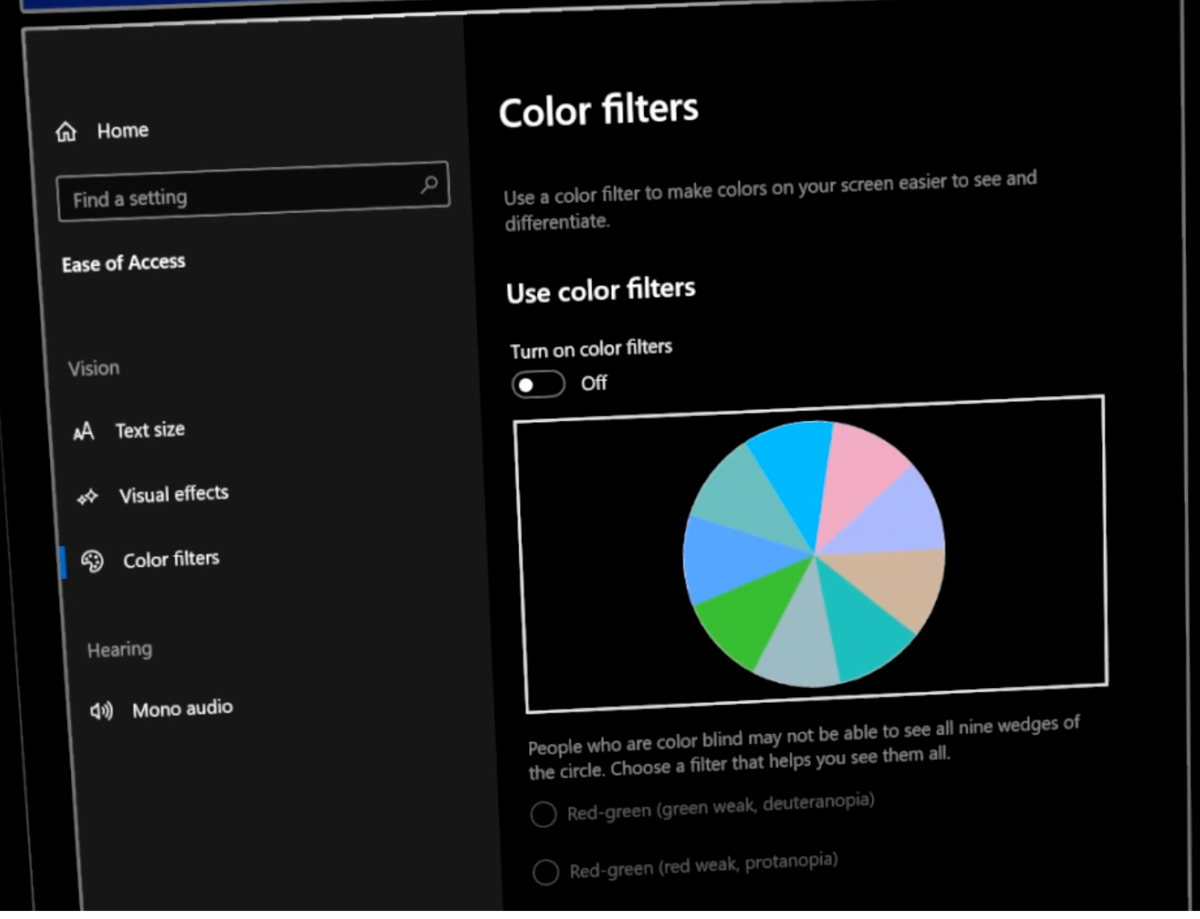Click the nine wedges description text
The width and height of the screenshot is (1200, 919).
[x=805, y=746]
